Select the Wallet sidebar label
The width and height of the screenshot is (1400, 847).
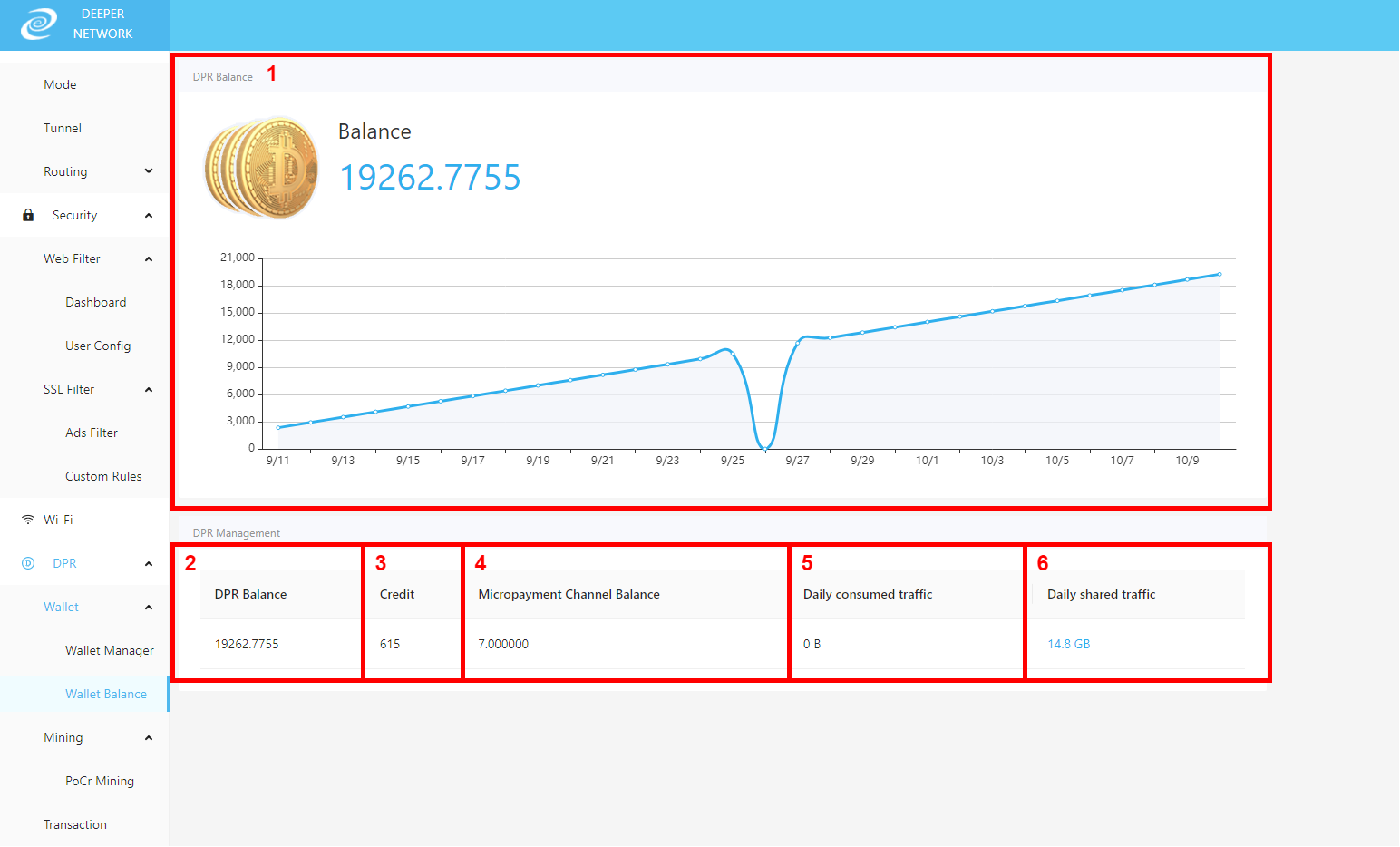pos(61,607)
